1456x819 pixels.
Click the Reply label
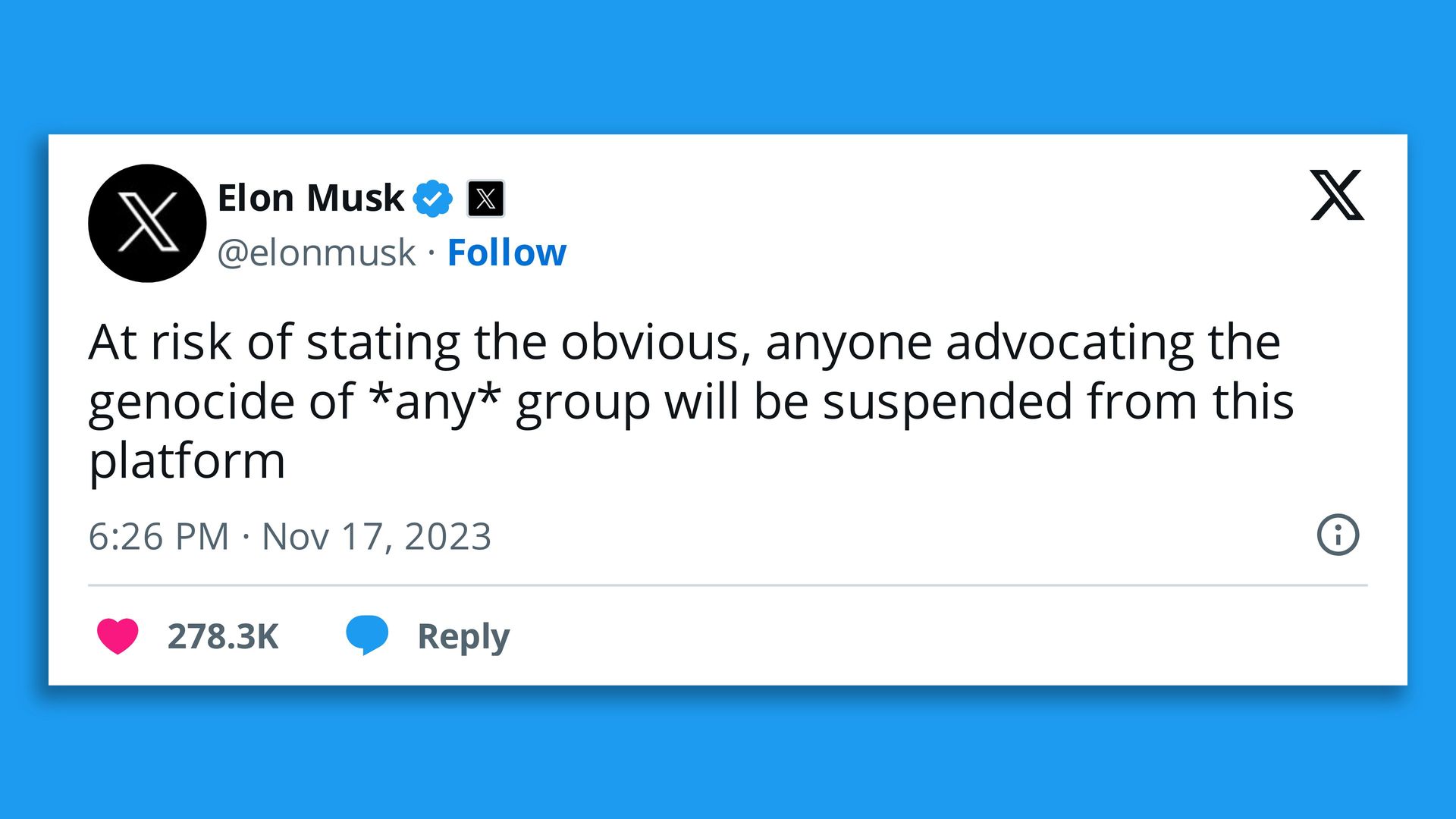463,636
